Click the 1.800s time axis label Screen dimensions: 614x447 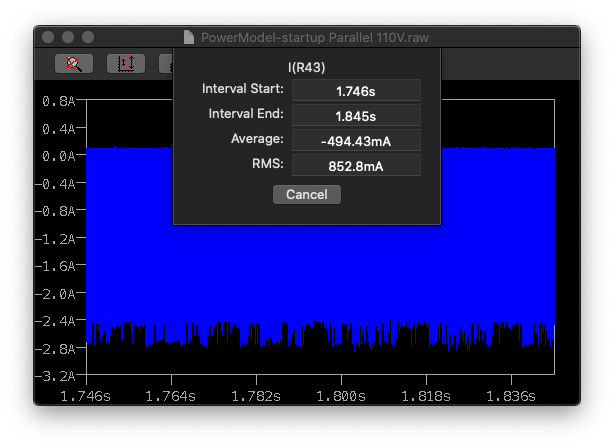341,396
